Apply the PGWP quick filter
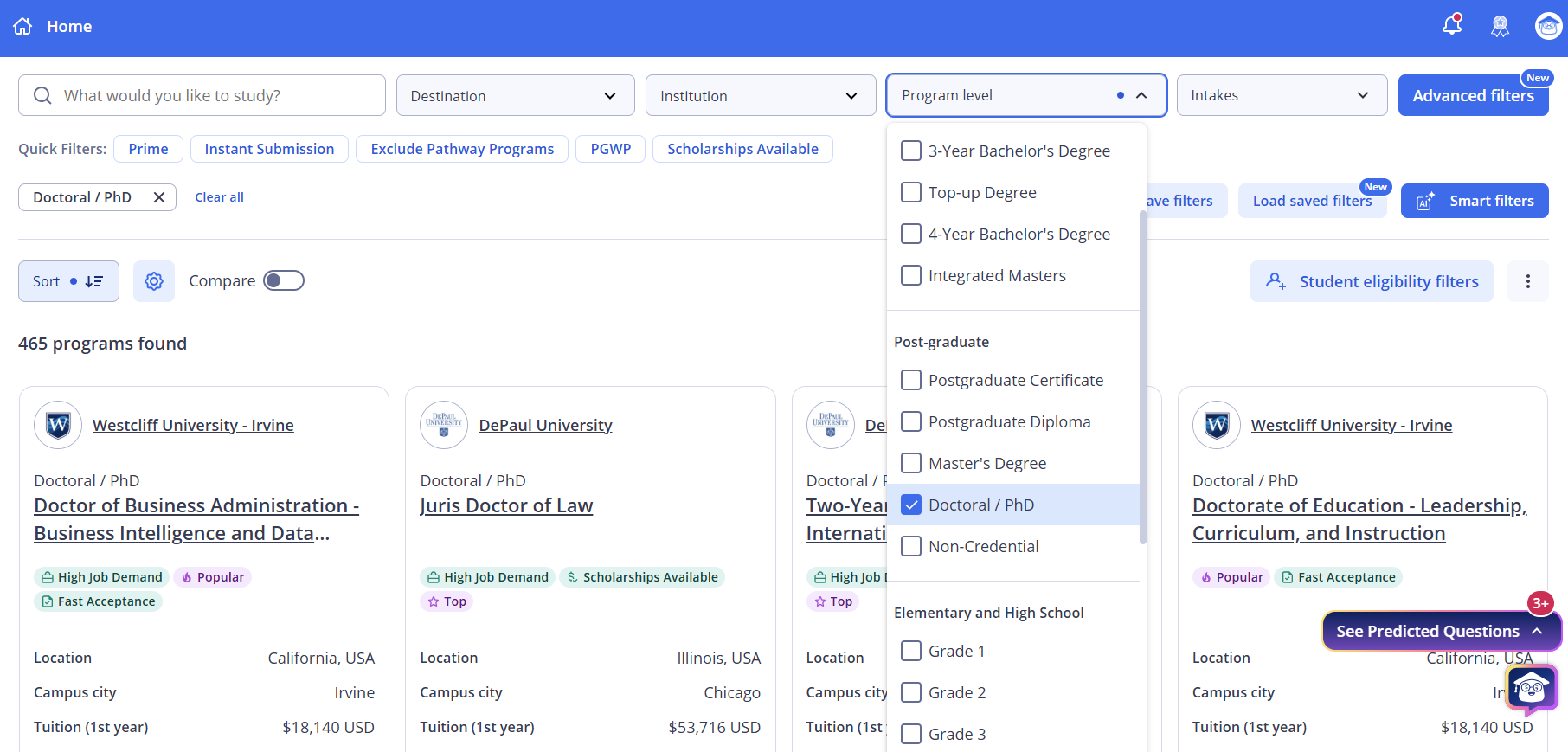Image resolution: width=1568 pixels, height=752 pixels. [611, 149]
